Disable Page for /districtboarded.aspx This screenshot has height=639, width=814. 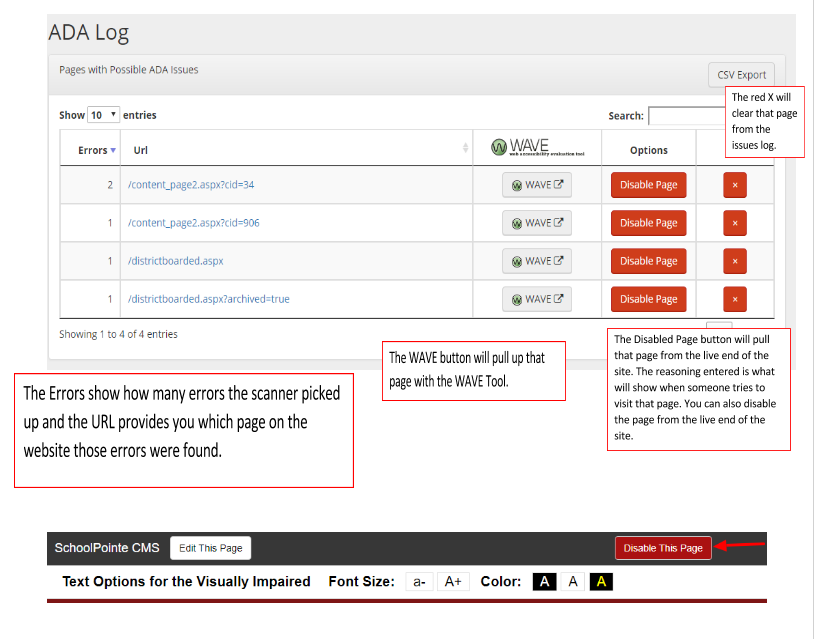tap(648, 261)
